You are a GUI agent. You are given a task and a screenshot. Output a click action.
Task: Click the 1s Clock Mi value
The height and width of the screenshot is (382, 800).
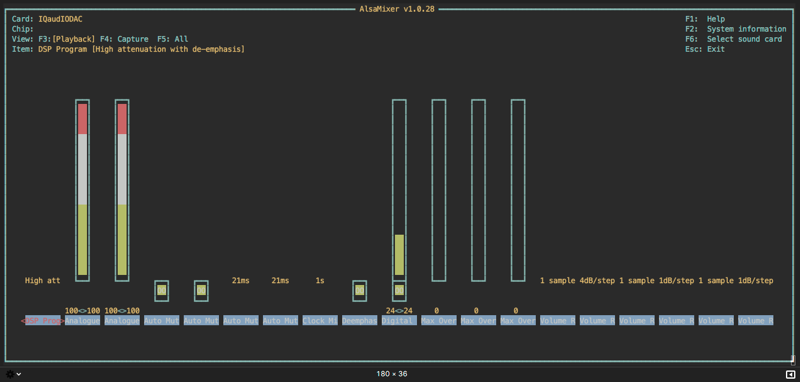pyautogui.click(x=320, y=281)
